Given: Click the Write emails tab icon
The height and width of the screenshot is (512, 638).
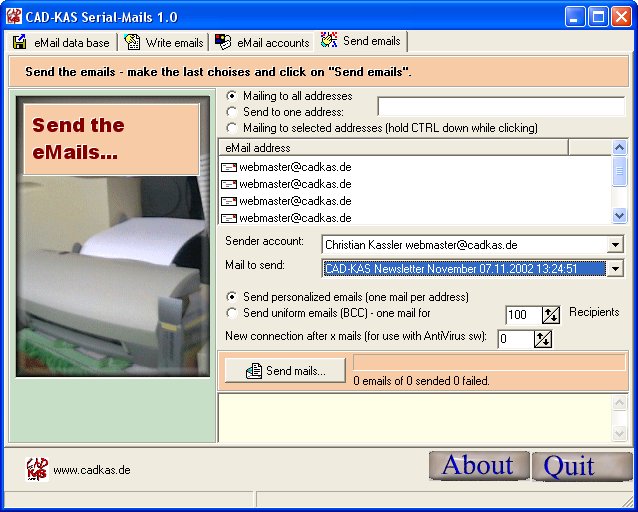Looking at the screenshot, I should [132, 42].
